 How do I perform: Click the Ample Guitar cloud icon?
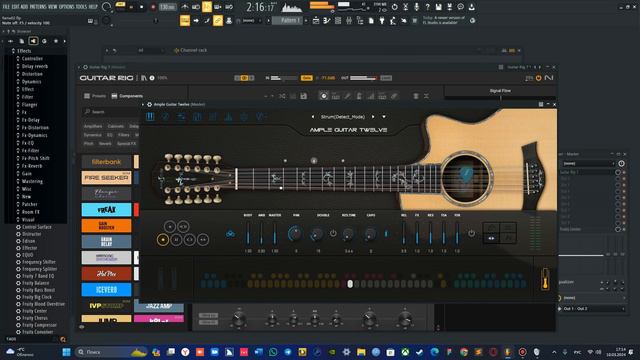coord(231,234)
